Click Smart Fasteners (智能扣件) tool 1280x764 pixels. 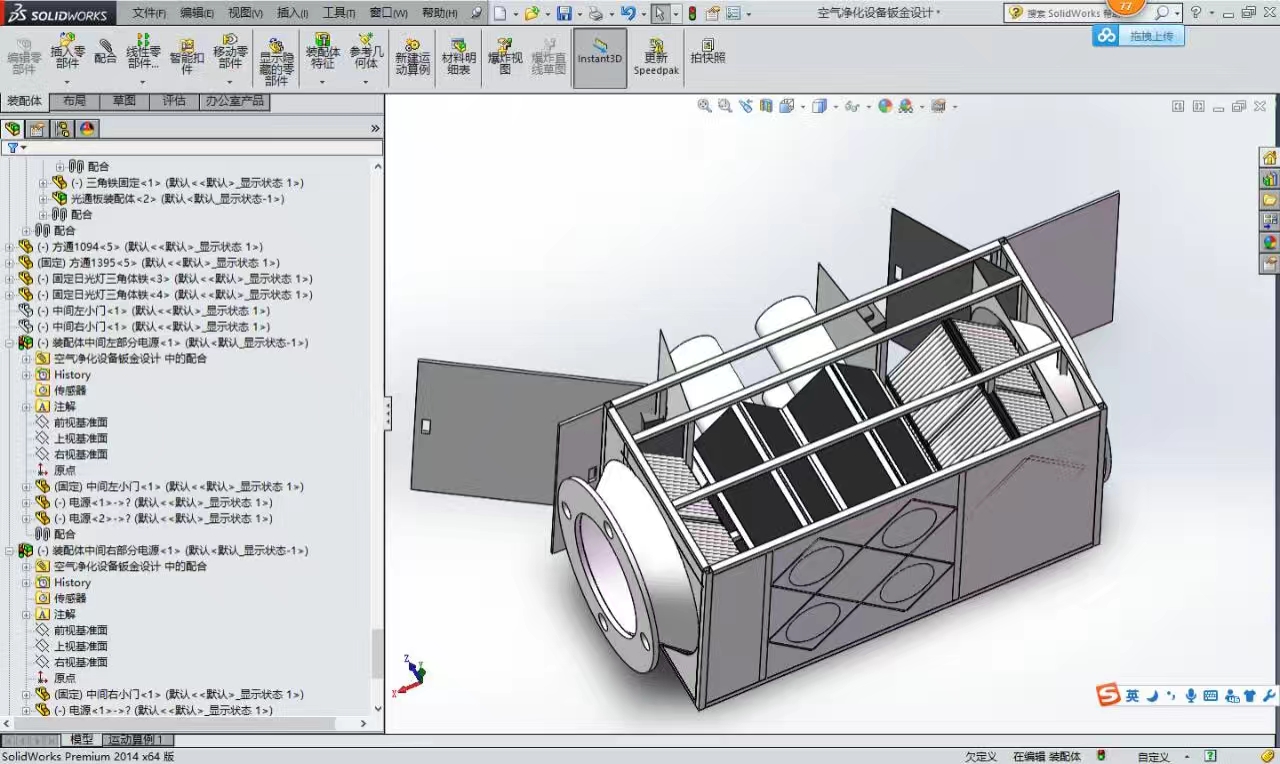(187, 56)
